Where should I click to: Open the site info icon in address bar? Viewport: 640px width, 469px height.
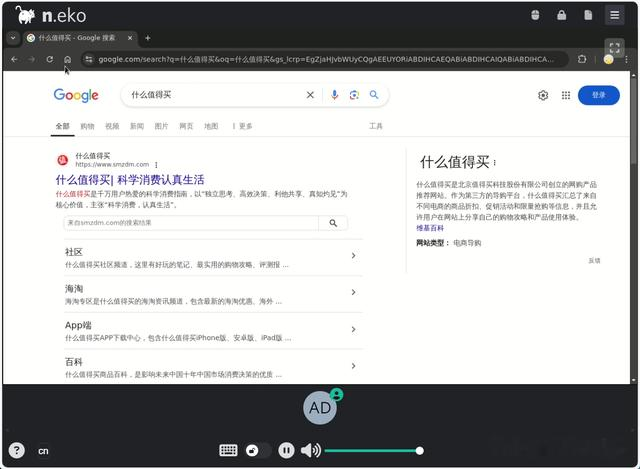(x=89, y=60)
